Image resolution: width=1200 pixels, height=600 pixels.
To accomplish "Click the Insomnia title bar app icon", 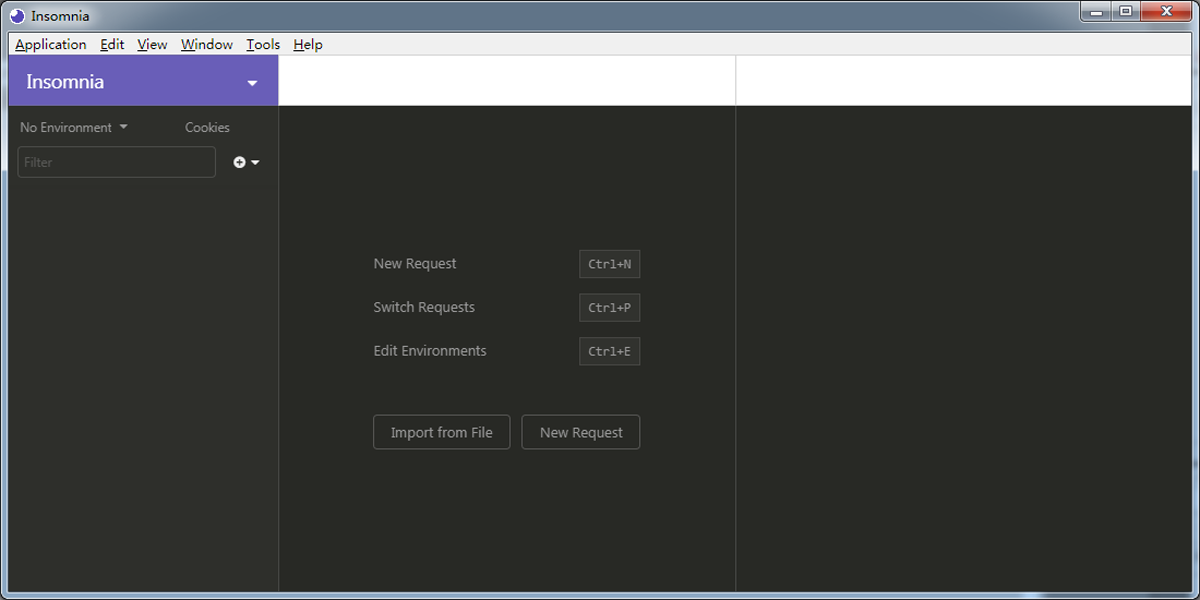I will [18, 16].
